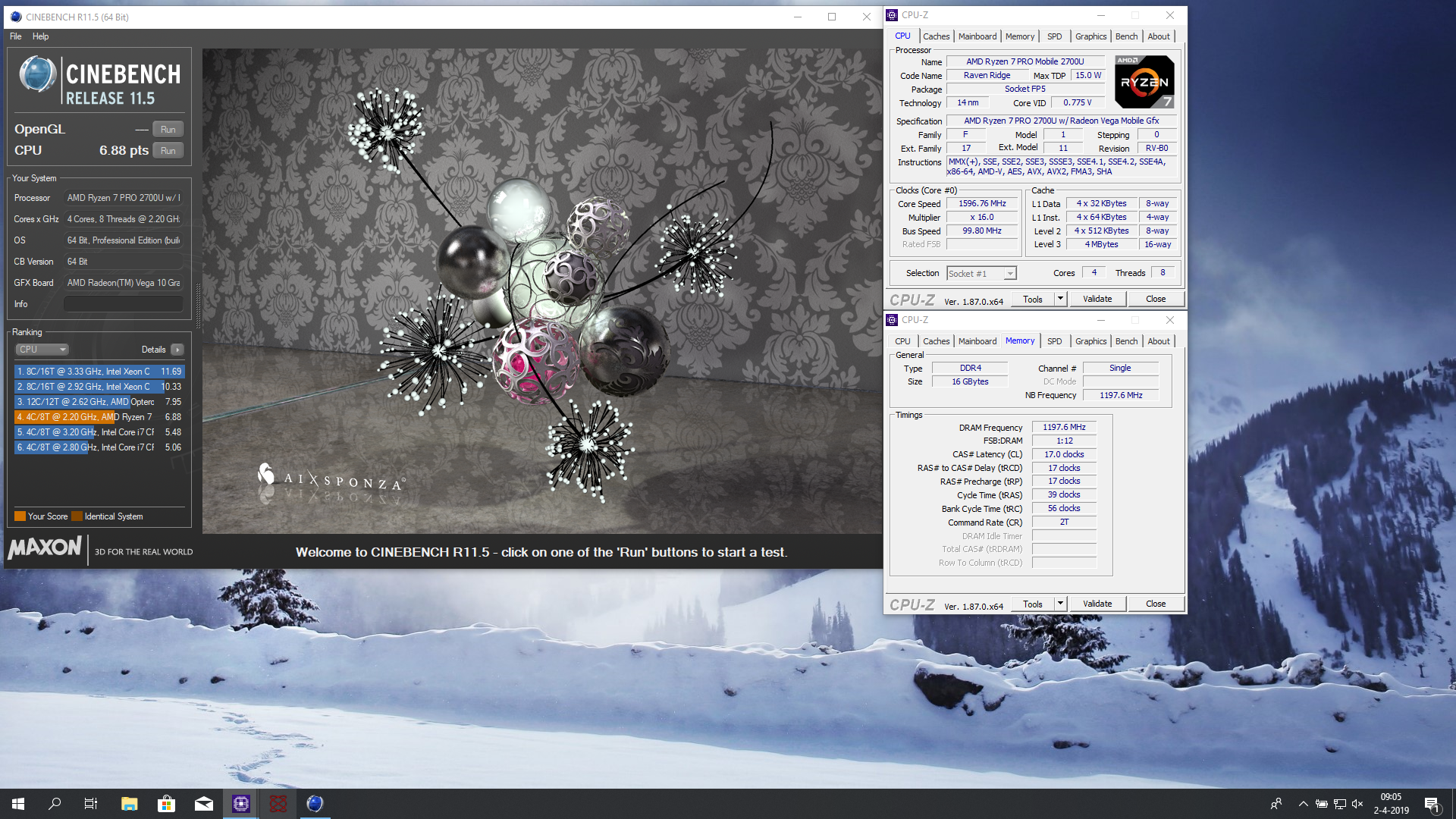Launch File Explorer from the taskbar
The height and width of the screenshot is (819, 1456).
point(129,804)
